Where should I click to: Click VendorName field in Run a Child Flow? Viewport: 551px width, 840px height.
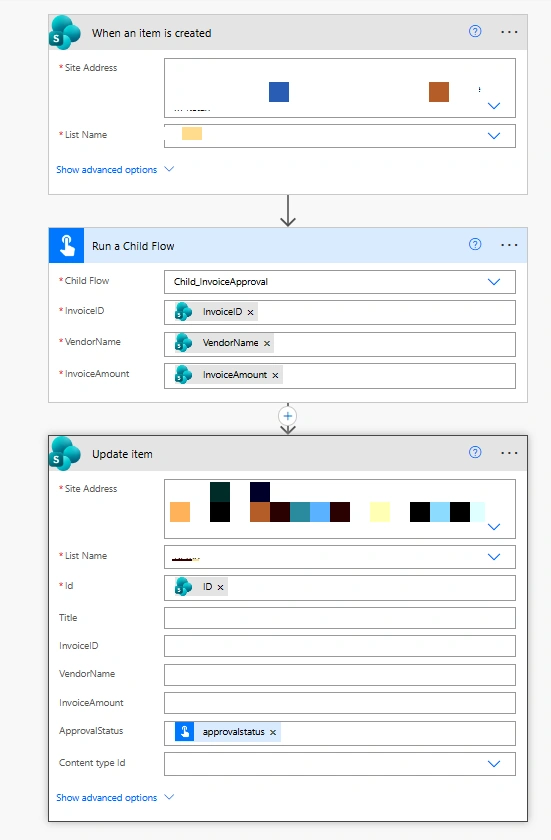click(x=339, y=344)
